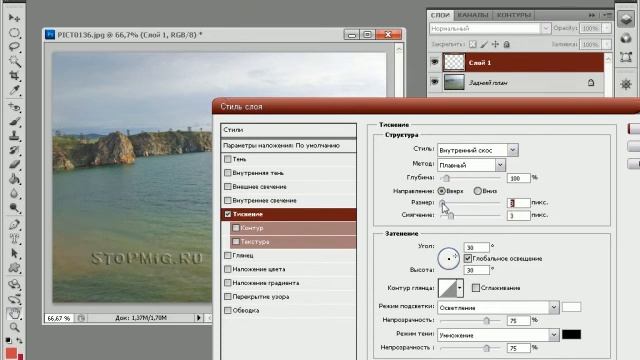This screenshot has height=360, width=640.
Task: Select the Brush tool
Action: tap(14, 122)
